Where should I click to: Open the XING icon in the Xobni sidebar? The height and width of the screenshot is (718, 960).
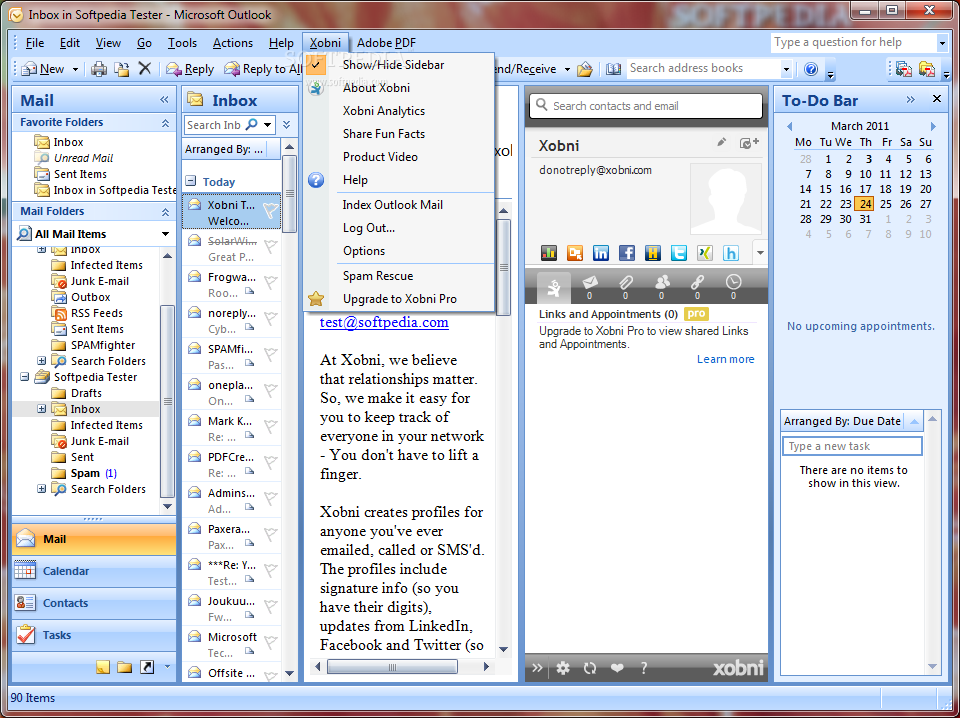click(705, 252)
